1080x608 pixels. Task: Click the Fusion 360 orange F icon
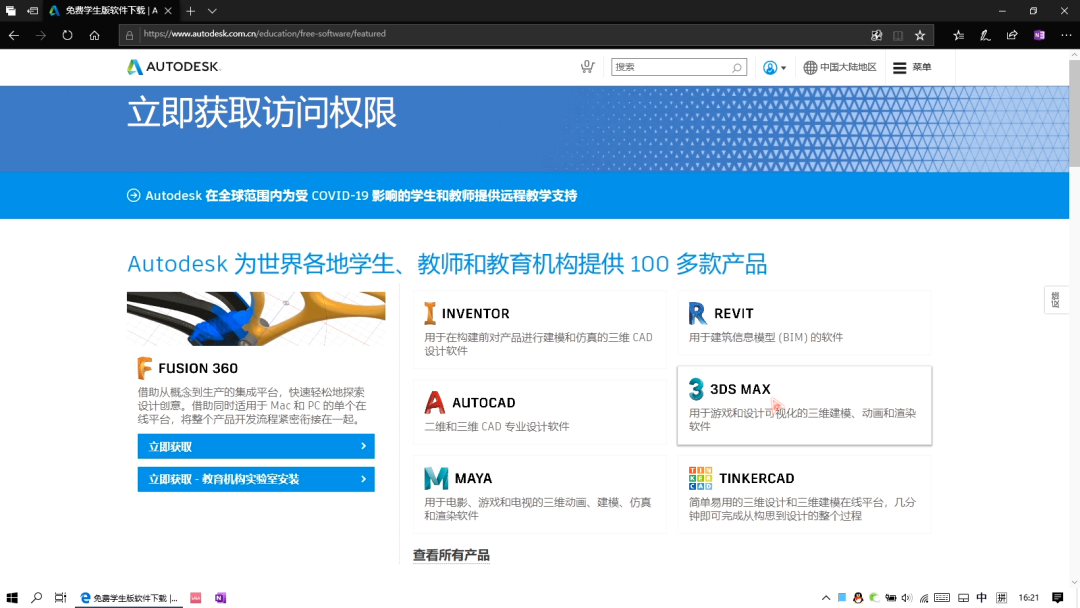click(x=145, y=368)
